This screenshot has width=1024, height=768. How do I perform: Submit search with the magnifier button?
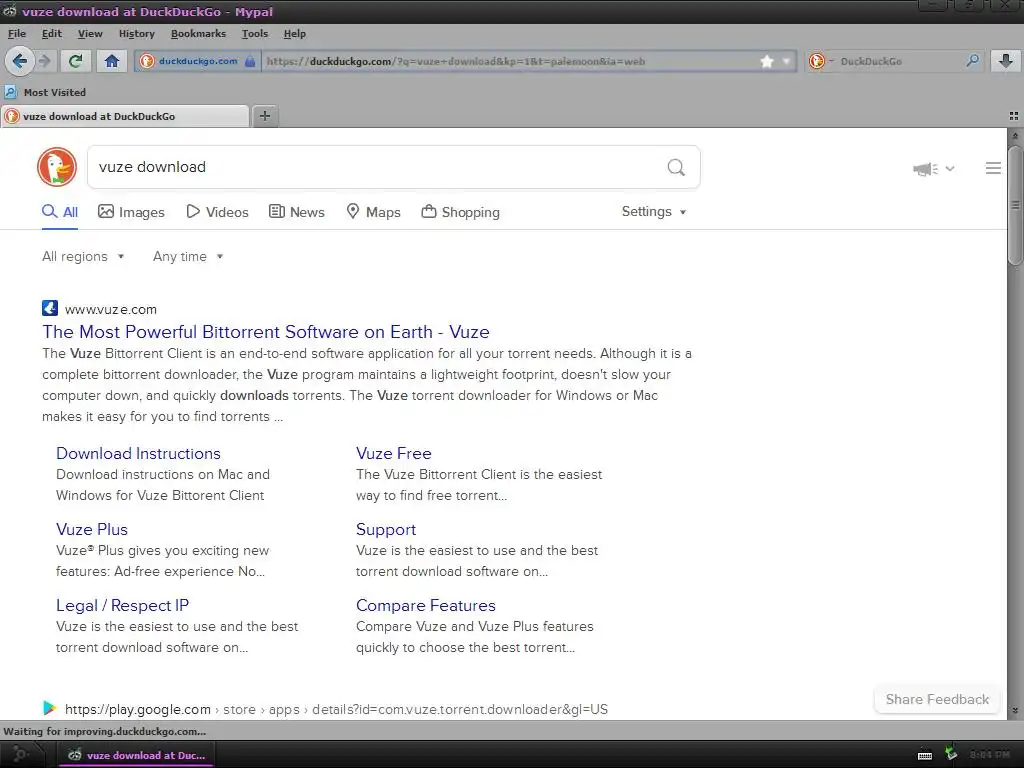pyautogui.click(x=676, y=168)
